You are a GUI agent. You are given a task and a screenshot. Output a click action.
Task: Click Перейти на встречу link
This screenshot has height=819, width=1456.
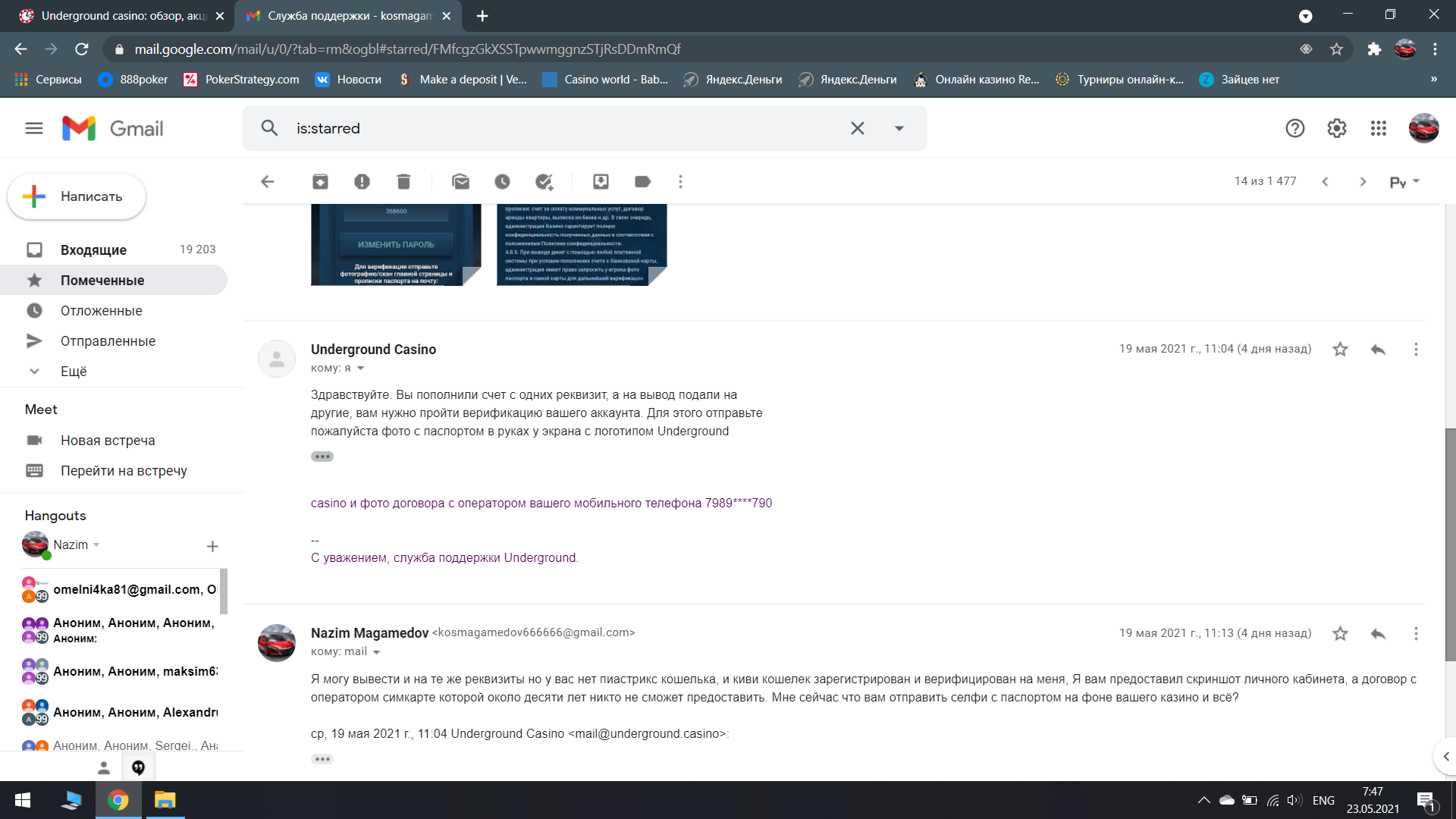(124, 471)
